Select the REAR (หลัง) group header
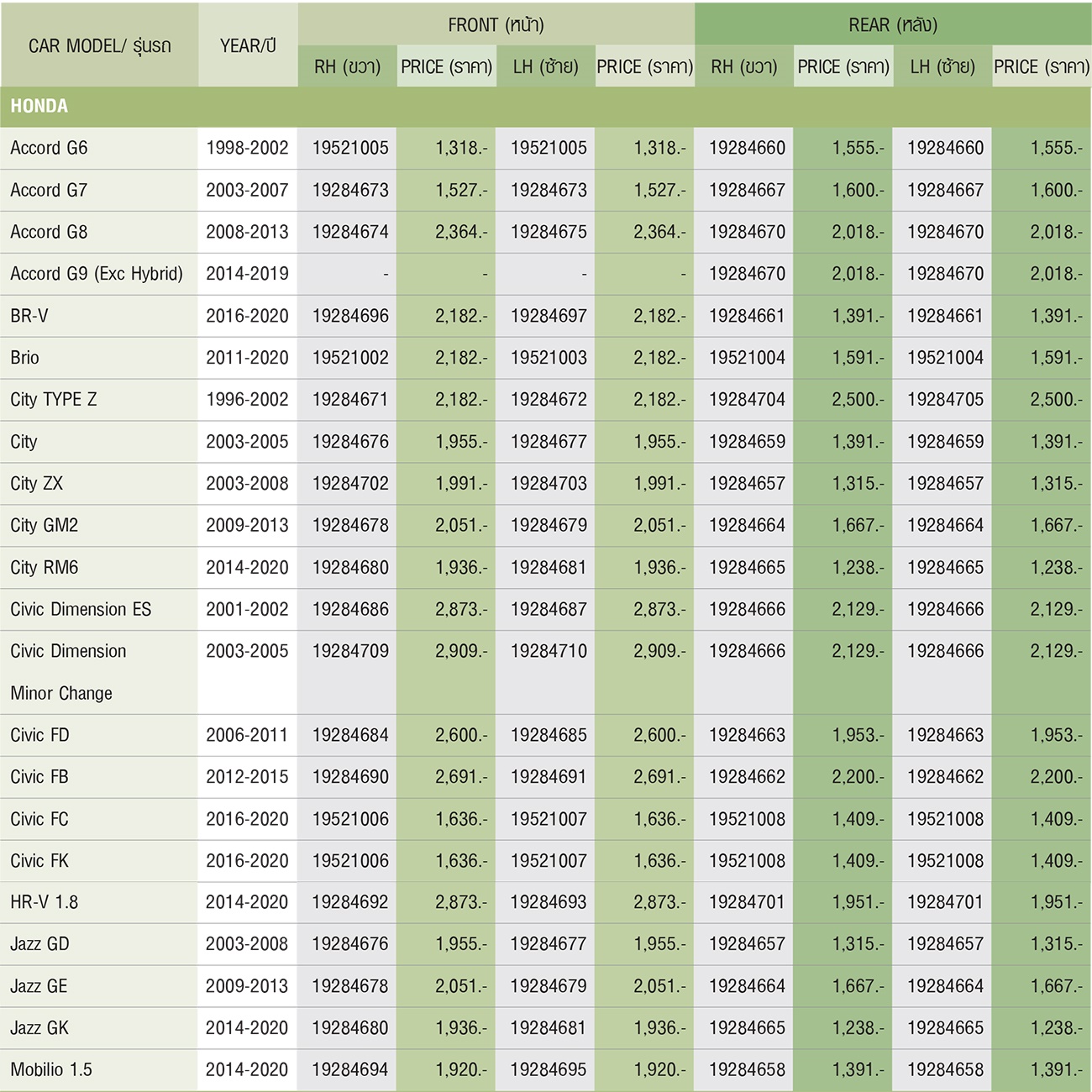The height and width of the screenshot is (1092, 1092). [x=892, y=24]
